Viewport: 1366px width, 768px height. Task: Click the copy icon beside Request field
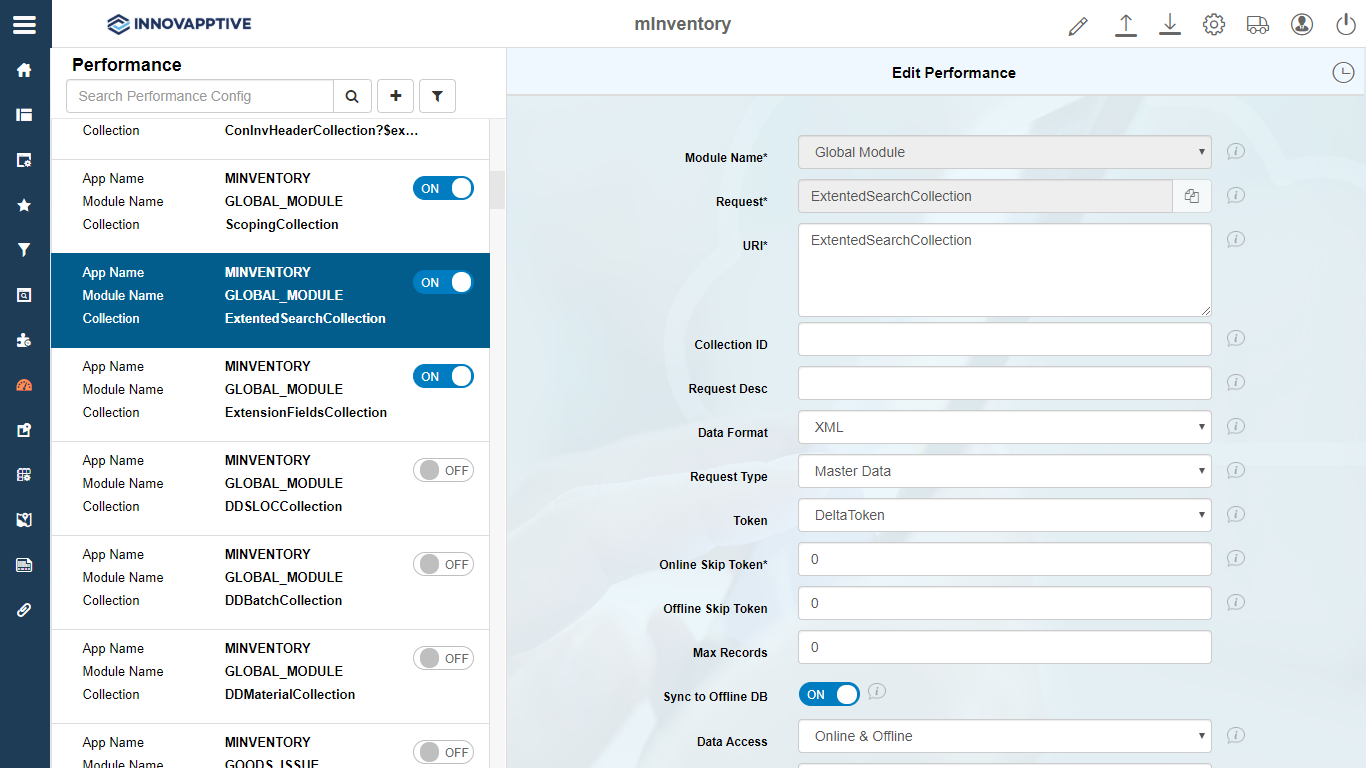(1191, 196)
